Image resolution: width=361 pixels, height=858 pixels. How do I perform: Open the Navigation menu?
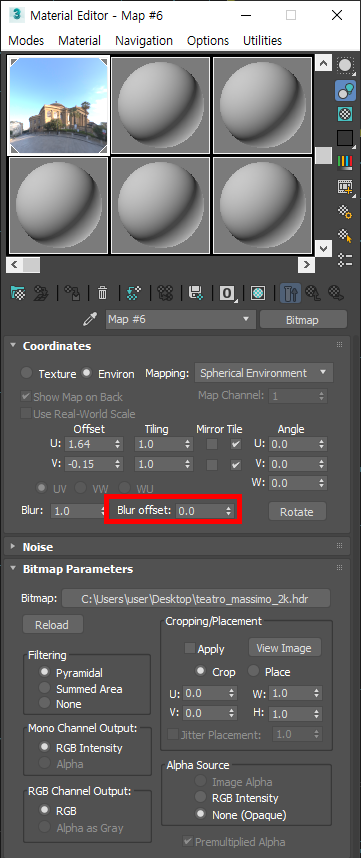click(x=144, y=40)
